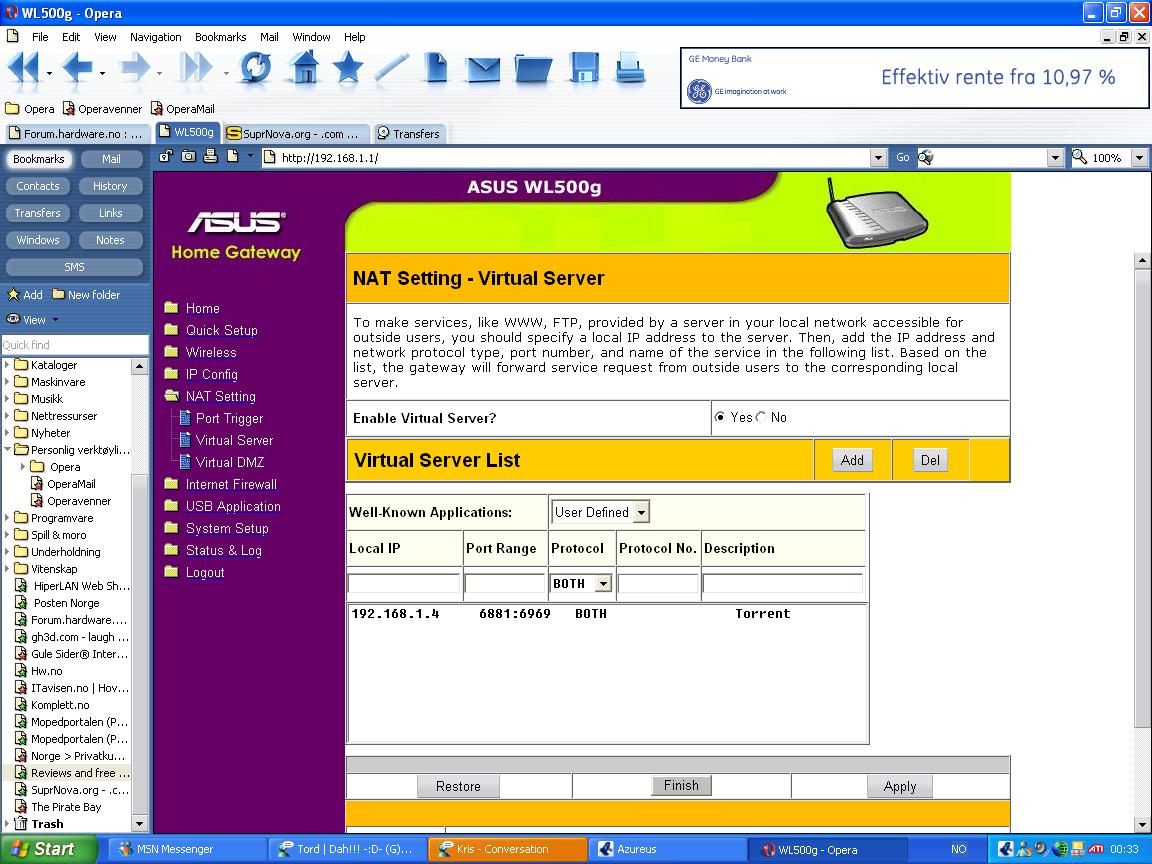This screenshot has width=1152, height=864.
Task: Expand the Programvare bookmark folder
Action: [x=7, y=518]
